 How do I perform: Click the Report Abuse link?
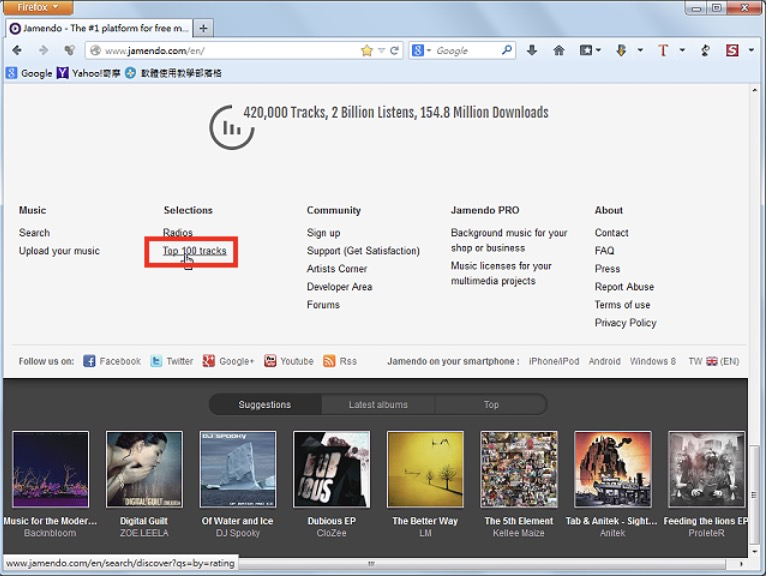coord(624,287)
